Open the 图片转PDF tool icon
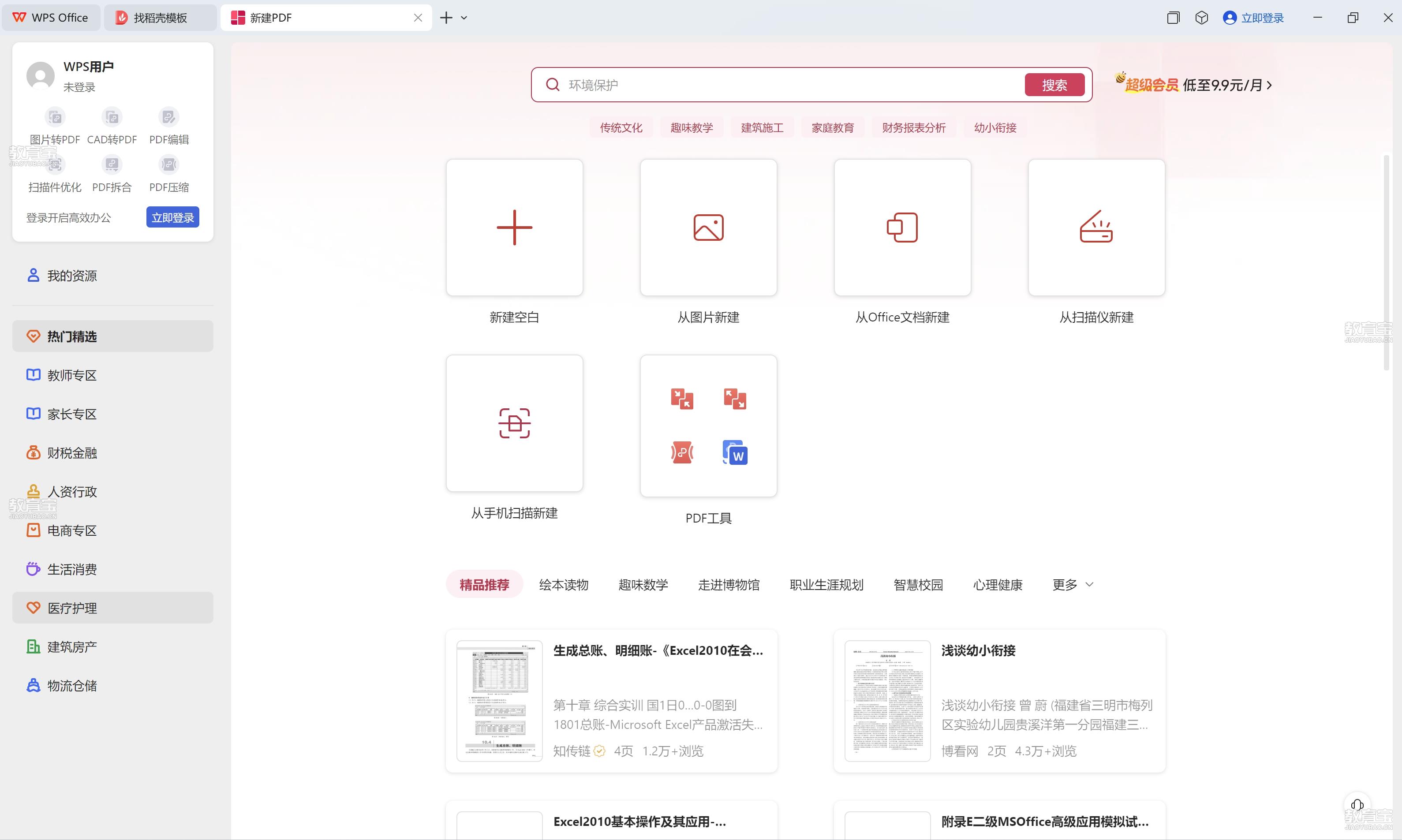This screenshot has width=1402, height=840. [55, 117]
